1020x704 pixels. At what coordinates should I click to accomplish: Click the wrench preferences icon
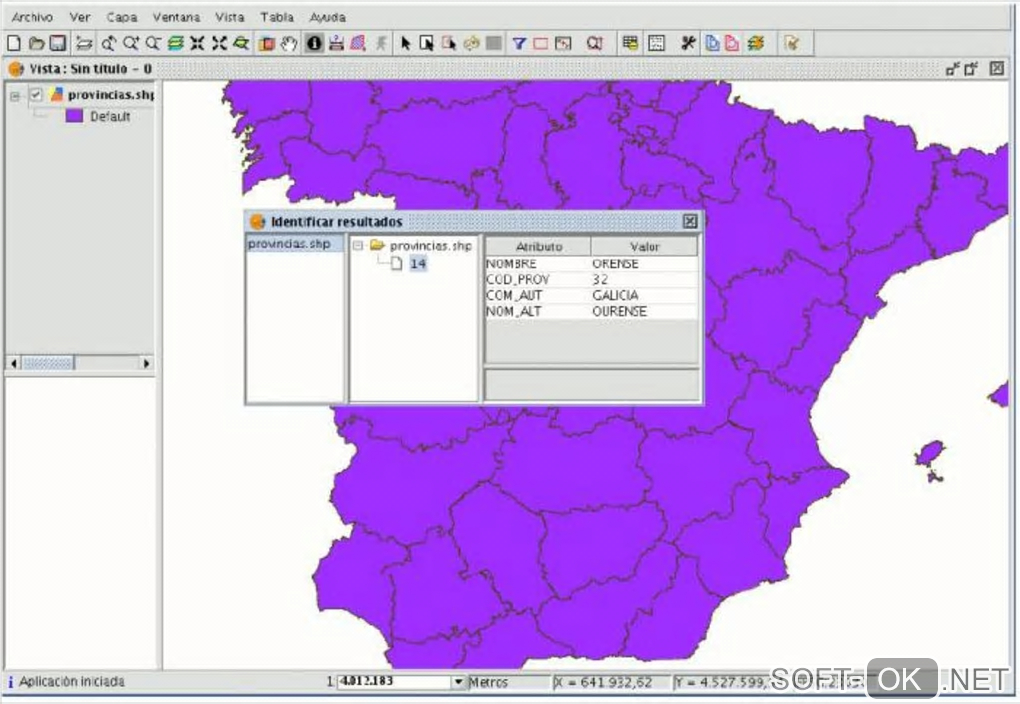click(x=688, y=44)
